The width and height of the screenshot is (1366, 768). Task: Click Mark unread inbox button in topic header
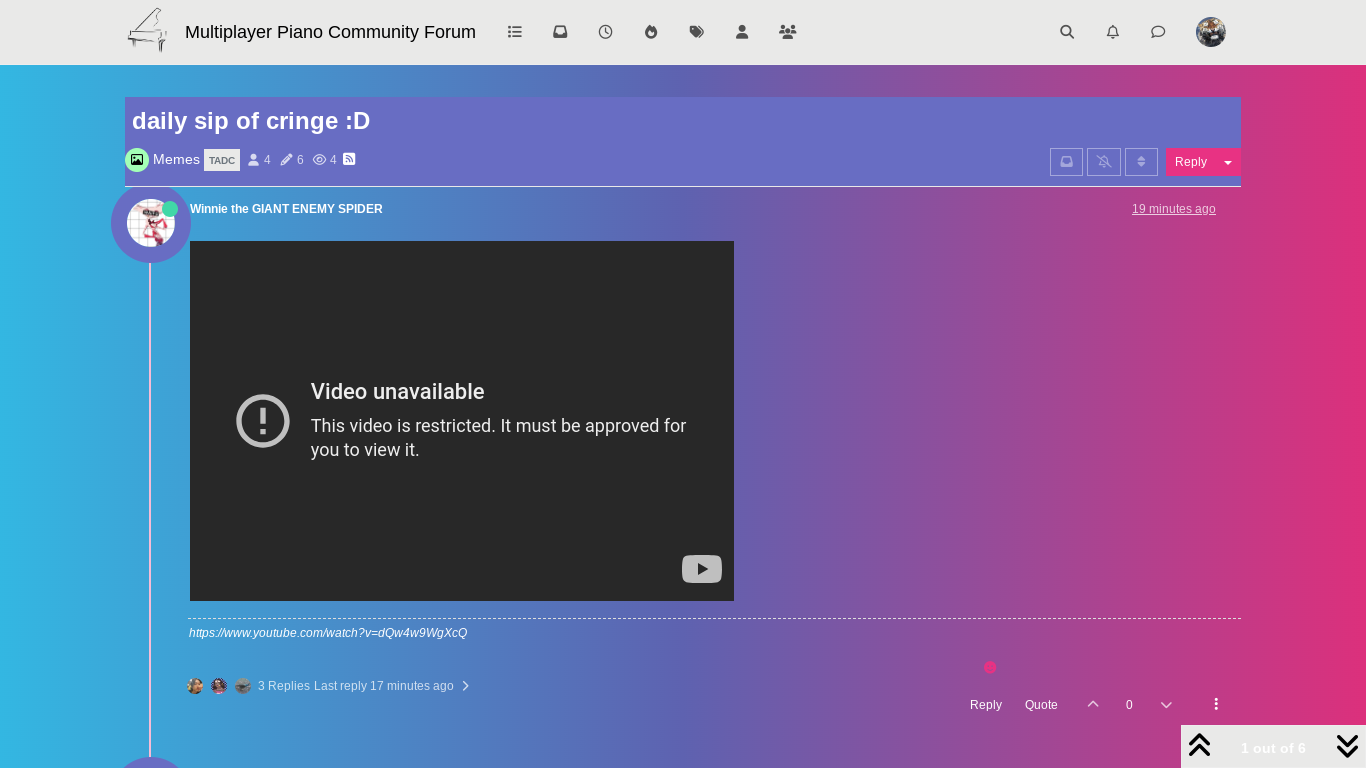pyautogui.click(x=1066, y=162)
